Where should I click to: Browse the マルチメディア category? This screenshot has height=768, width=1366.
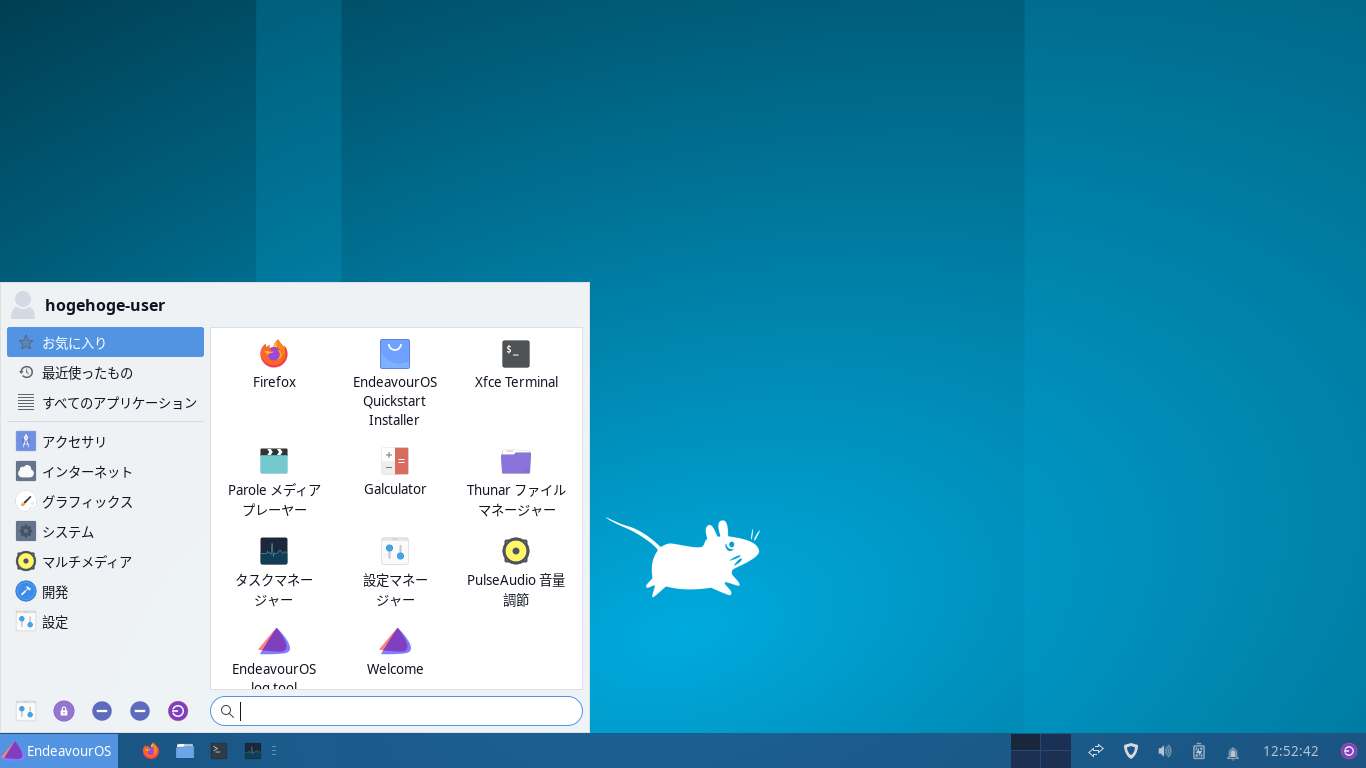click(x=105, y=561)
